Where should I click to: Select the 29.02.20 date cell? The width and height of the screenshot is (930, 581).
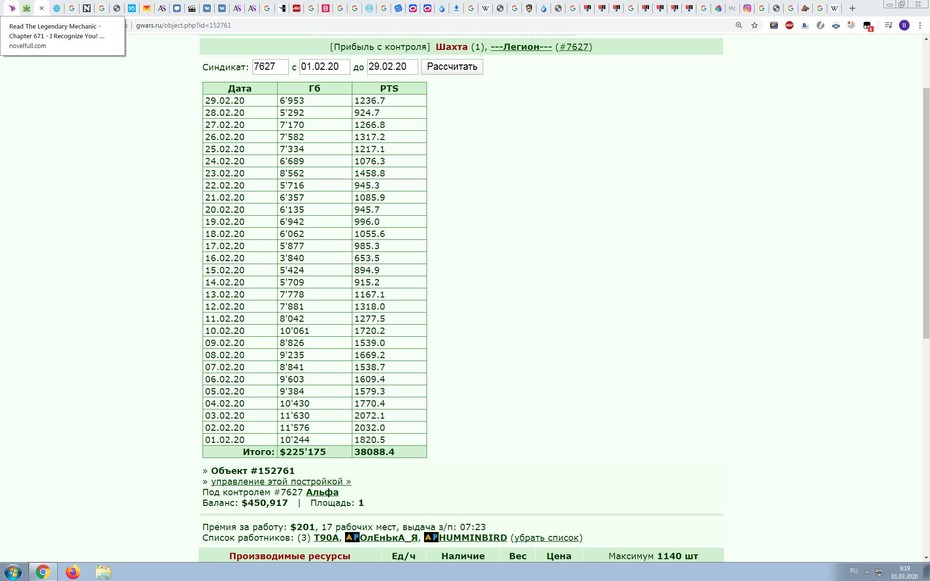[x=240, y=101]
